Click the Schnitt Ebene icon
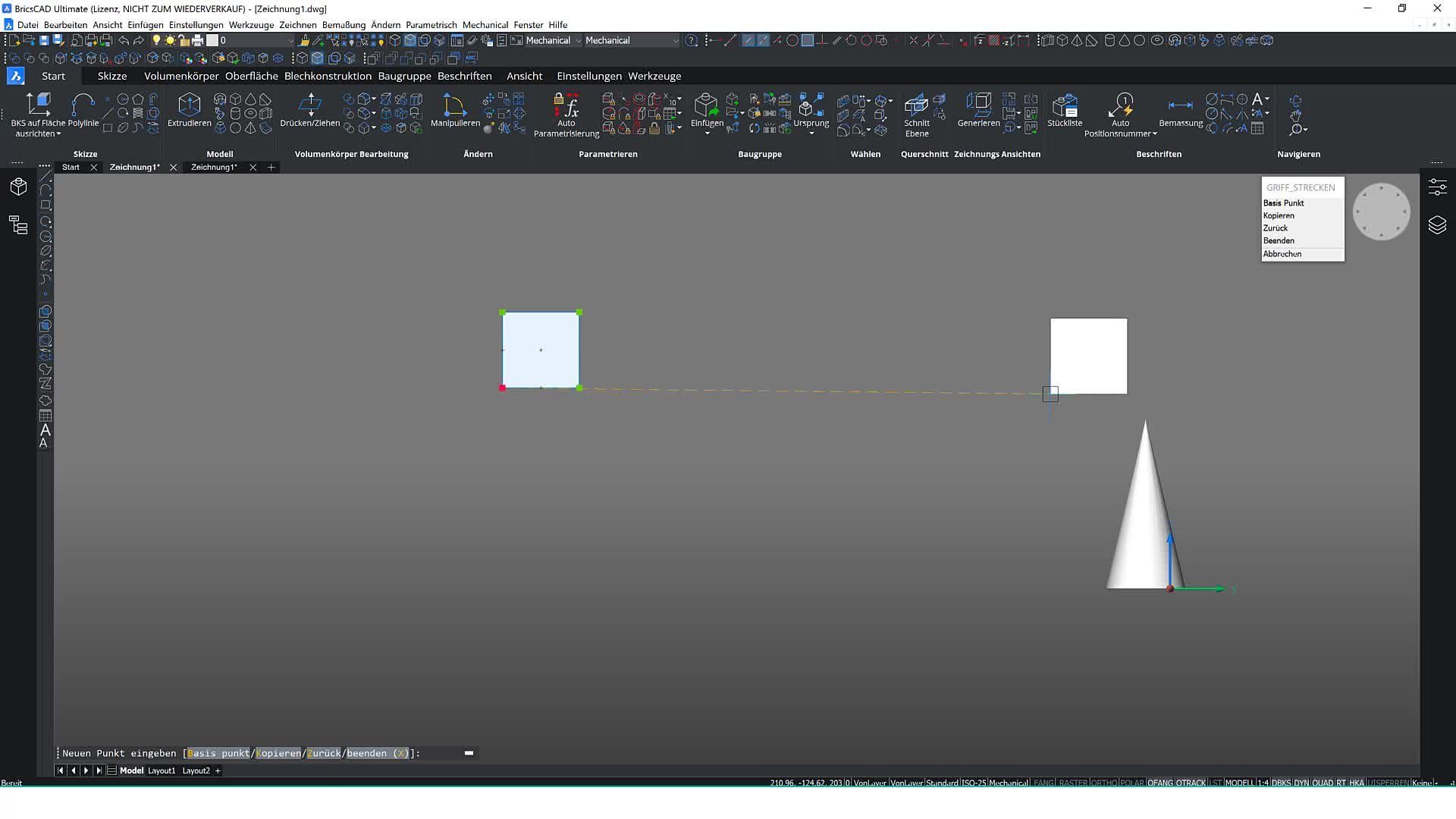This screenshot has width=1456, height=819. coord(916,105)
